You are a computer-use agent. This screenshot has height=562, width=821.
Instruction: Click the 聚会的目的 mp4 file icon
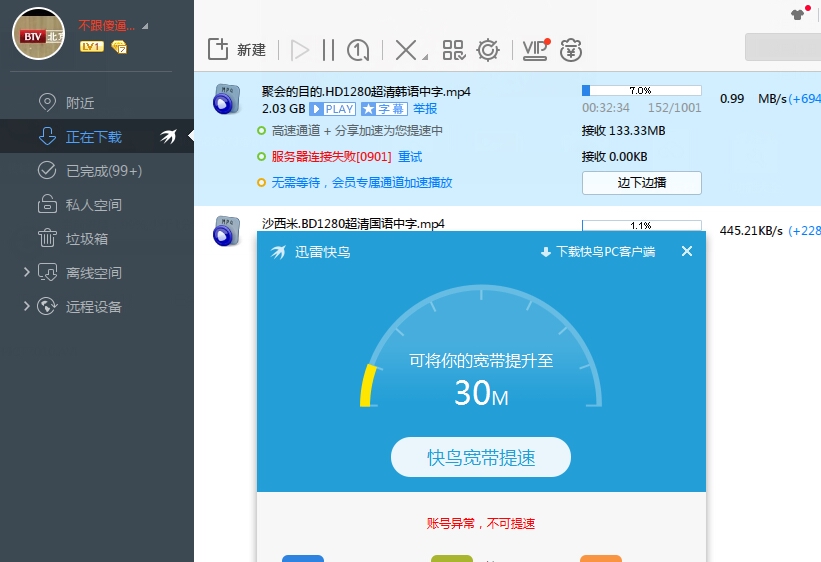point(227,98)
